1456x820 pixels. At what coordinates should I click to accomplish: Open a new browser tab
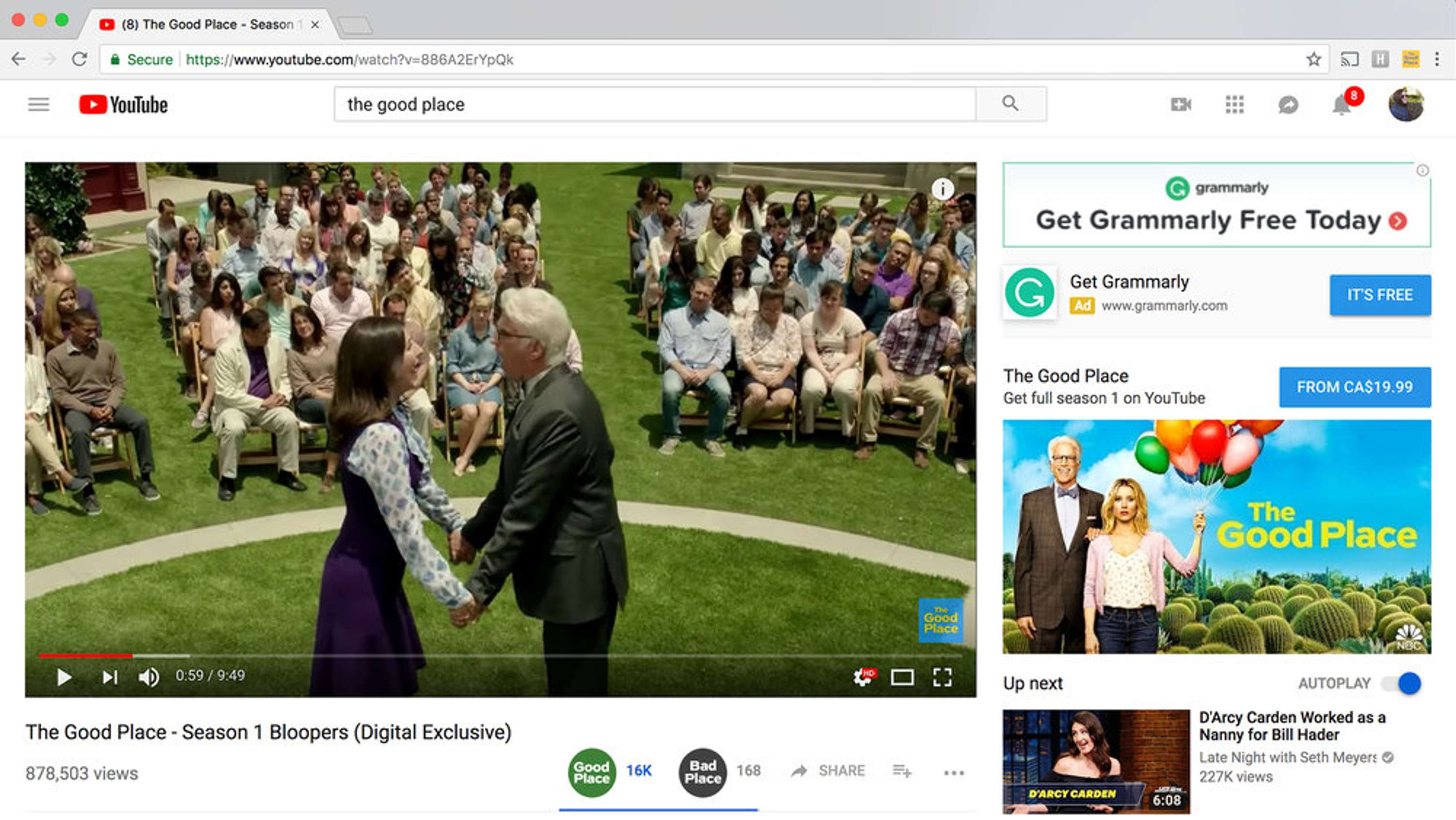pos(354,25)
